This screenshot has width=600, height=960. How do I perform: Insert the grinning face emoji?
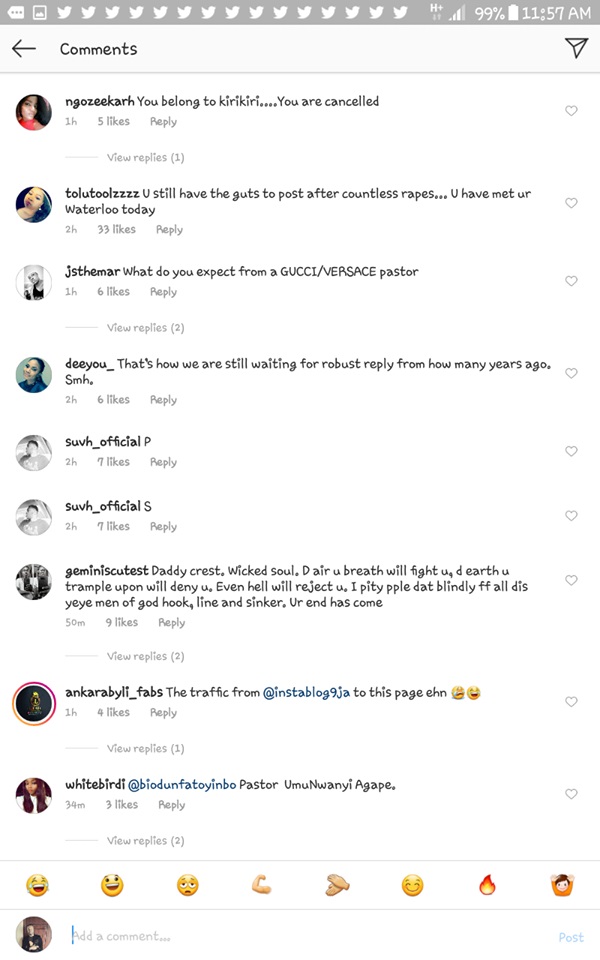(112, 885)
